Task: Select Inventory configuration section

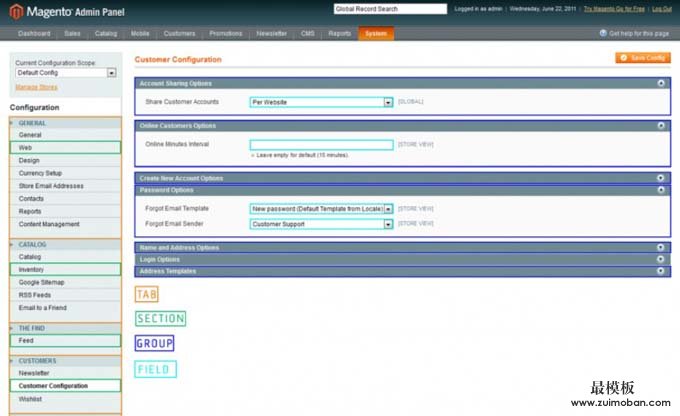Action: pyautogui.click(x=65, y=269)
